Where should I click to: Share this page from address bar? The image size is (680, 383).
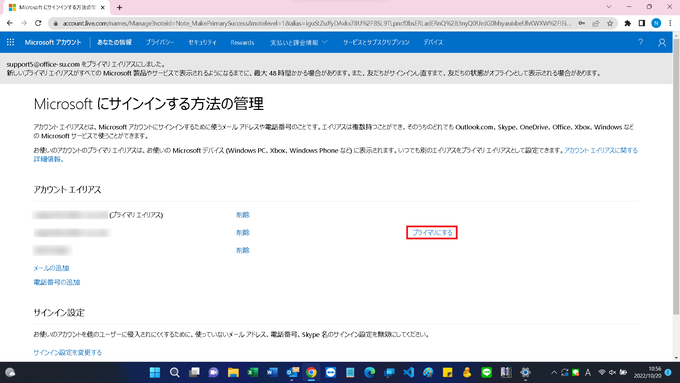pos(595,23)
